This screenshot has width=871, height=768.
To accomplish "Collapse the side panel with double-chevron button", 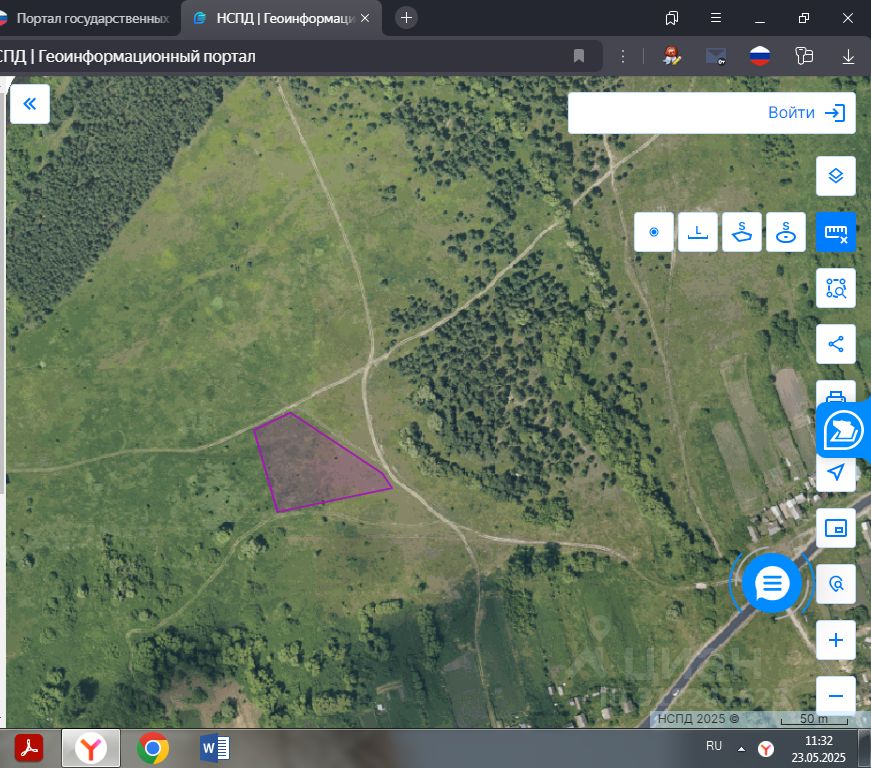I will pyautogui.click(x=30, y=104).
